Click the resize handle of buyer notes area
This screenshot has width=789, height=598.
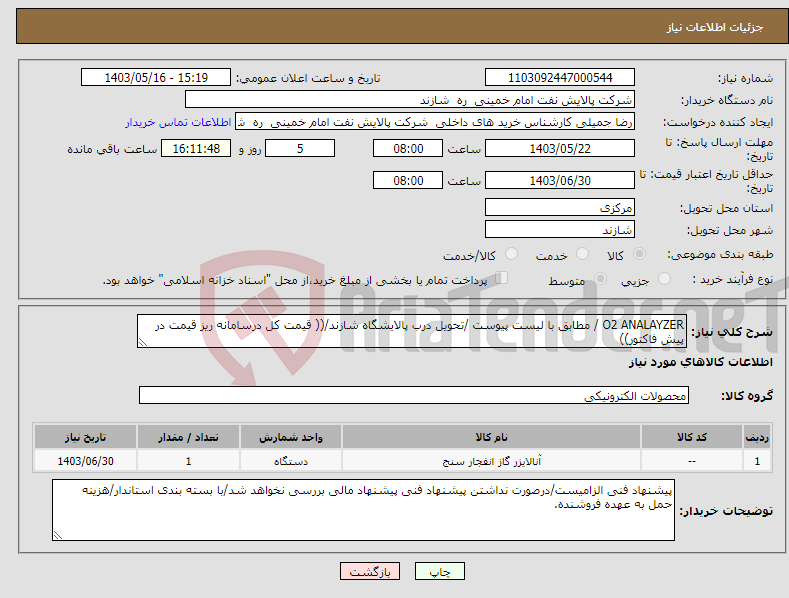pos(57,536)
